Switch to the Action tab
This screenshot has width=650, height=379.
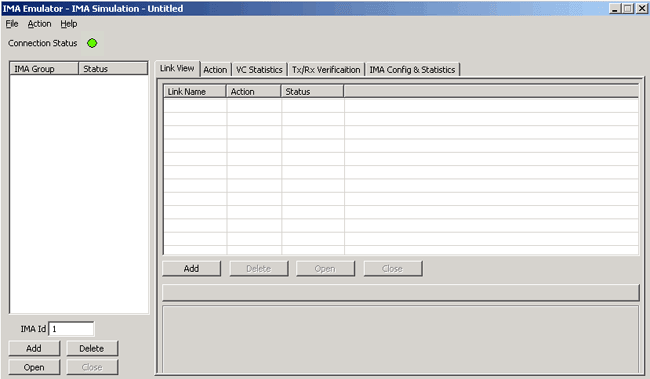tap(215, 70)
